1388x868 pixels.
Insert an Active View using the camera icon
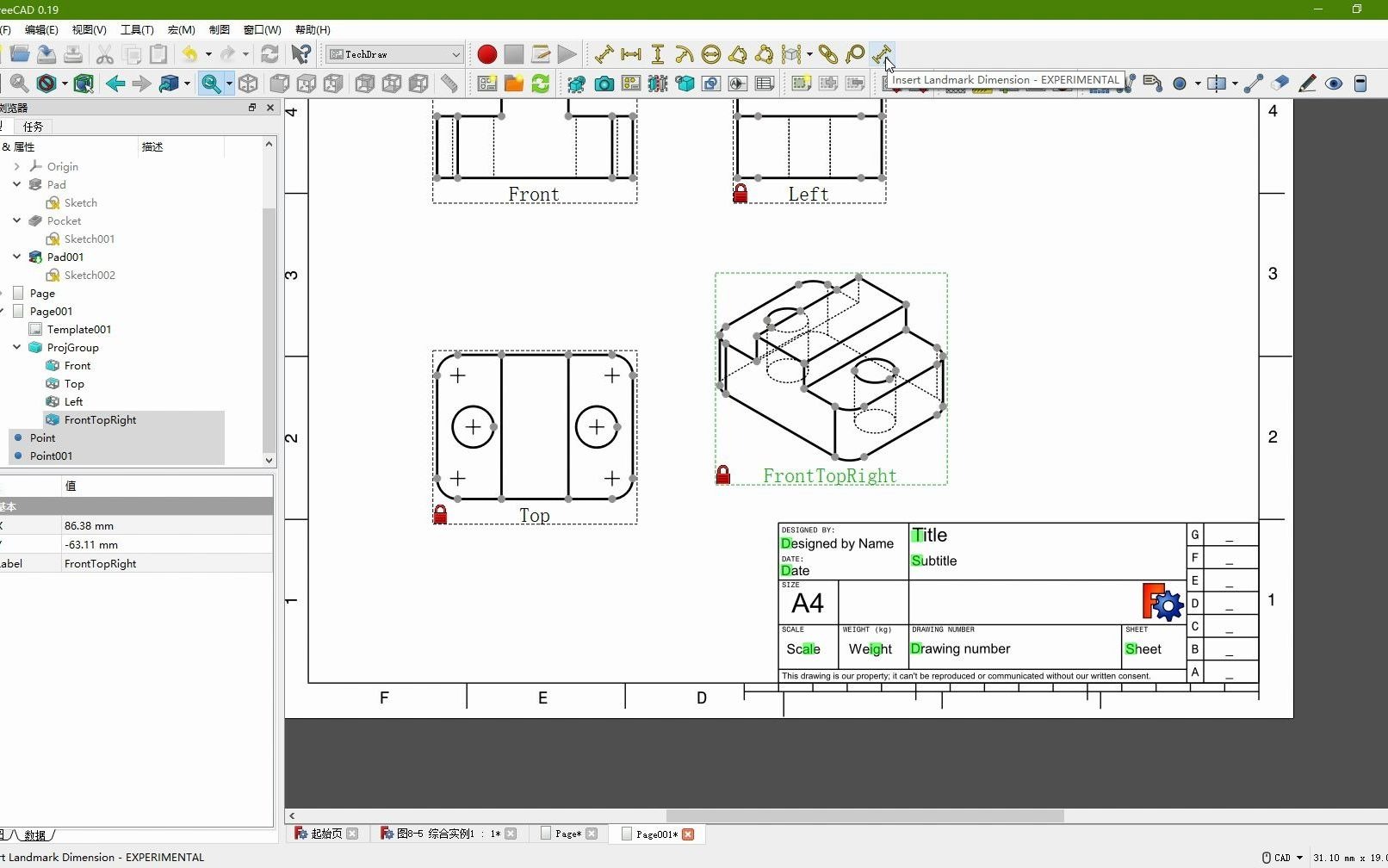coord(604,84)
